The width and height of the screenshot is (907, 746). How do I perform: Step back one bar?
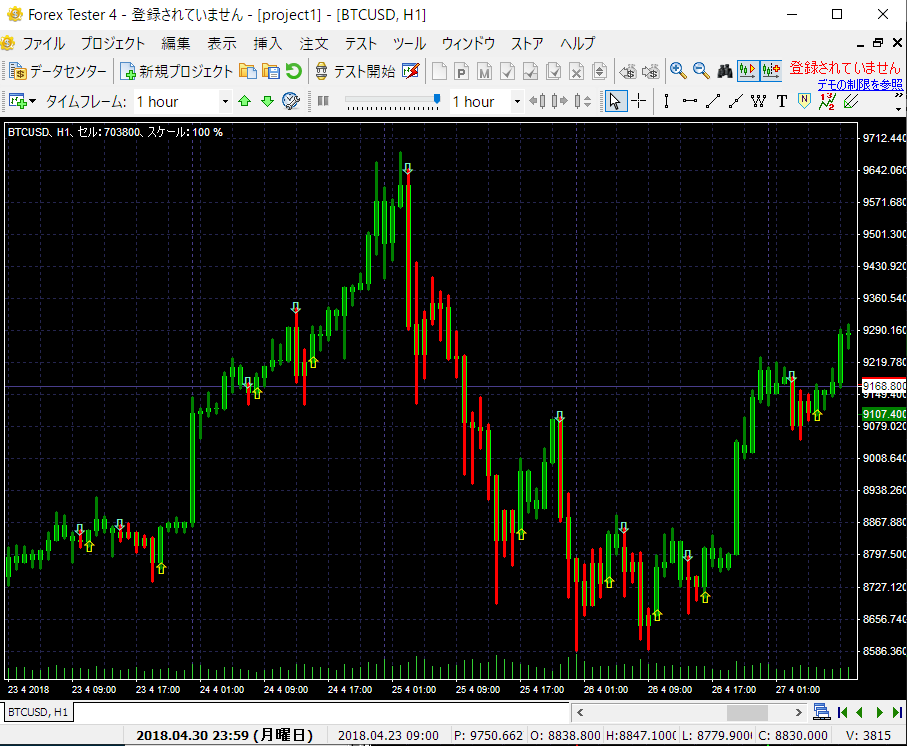click(x=537, y=101)
